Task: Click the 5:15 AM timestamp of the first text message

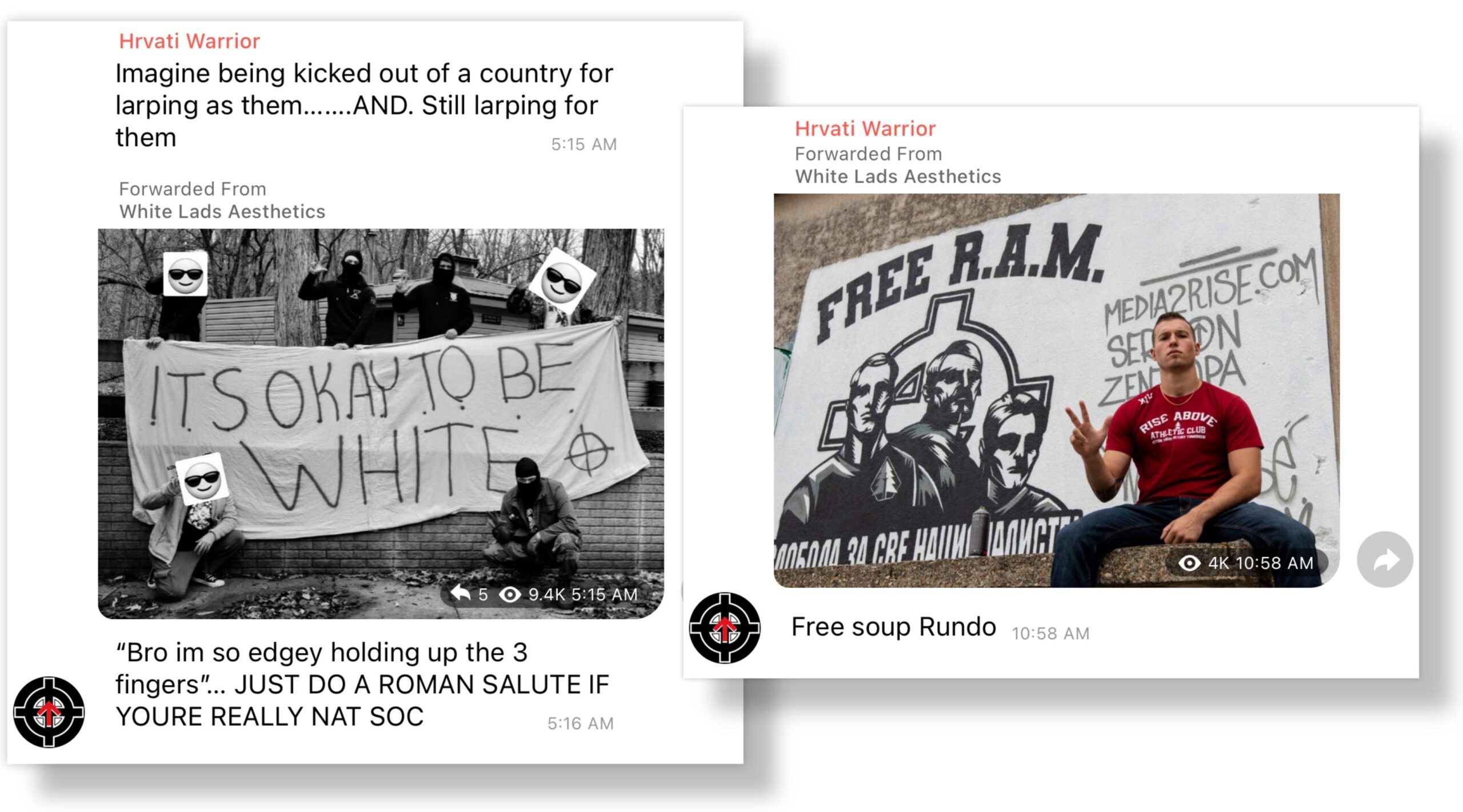Action: pyautogui.click(x=583, y=144)
